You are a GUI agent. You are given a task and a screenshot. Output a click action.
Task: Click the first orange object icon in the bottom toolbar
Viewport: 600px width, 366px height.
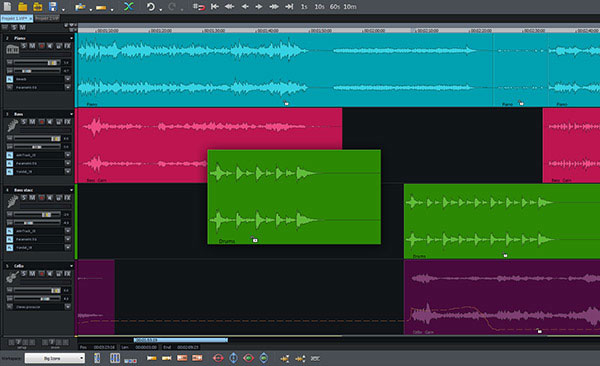pyautogui.click(x=152, y=358)
